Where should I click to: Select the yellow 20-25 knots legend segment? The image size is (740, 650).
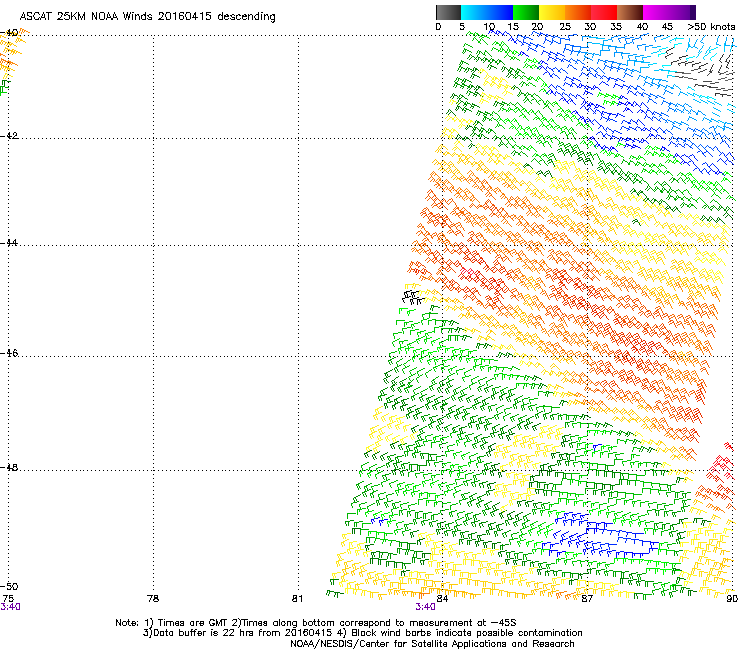click(552, 12)
